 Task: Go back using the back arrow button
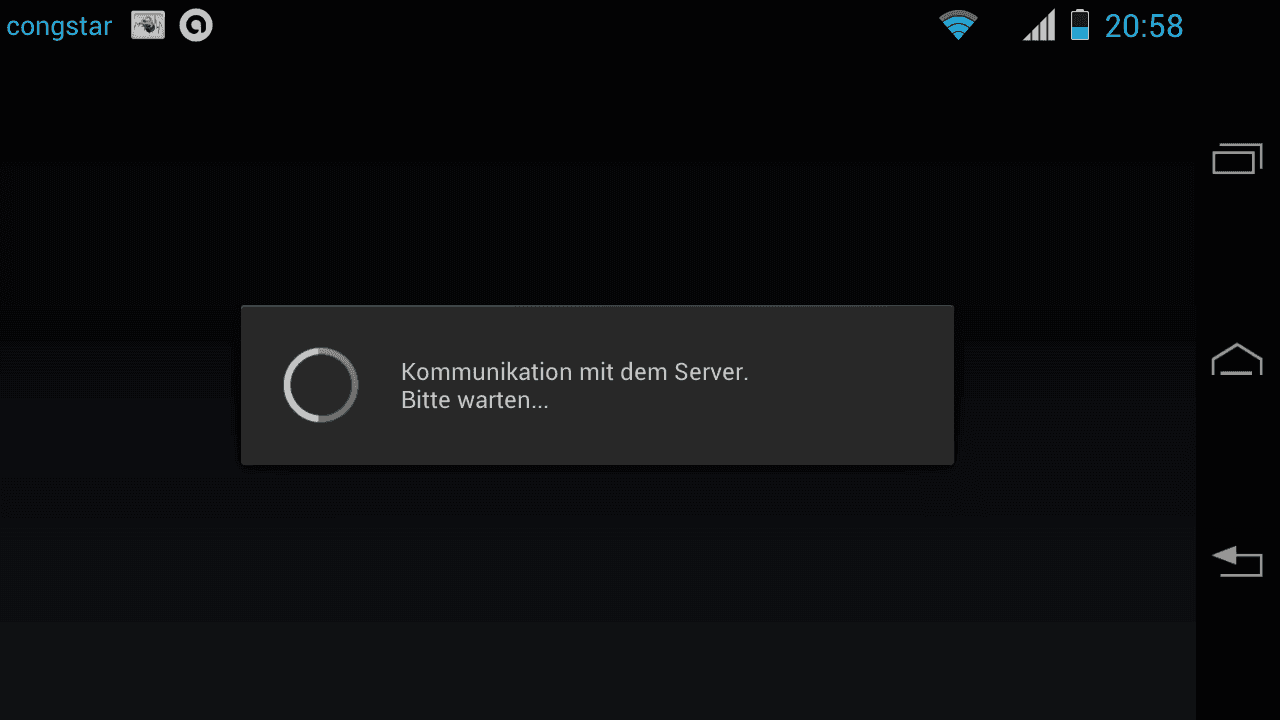1238,561
